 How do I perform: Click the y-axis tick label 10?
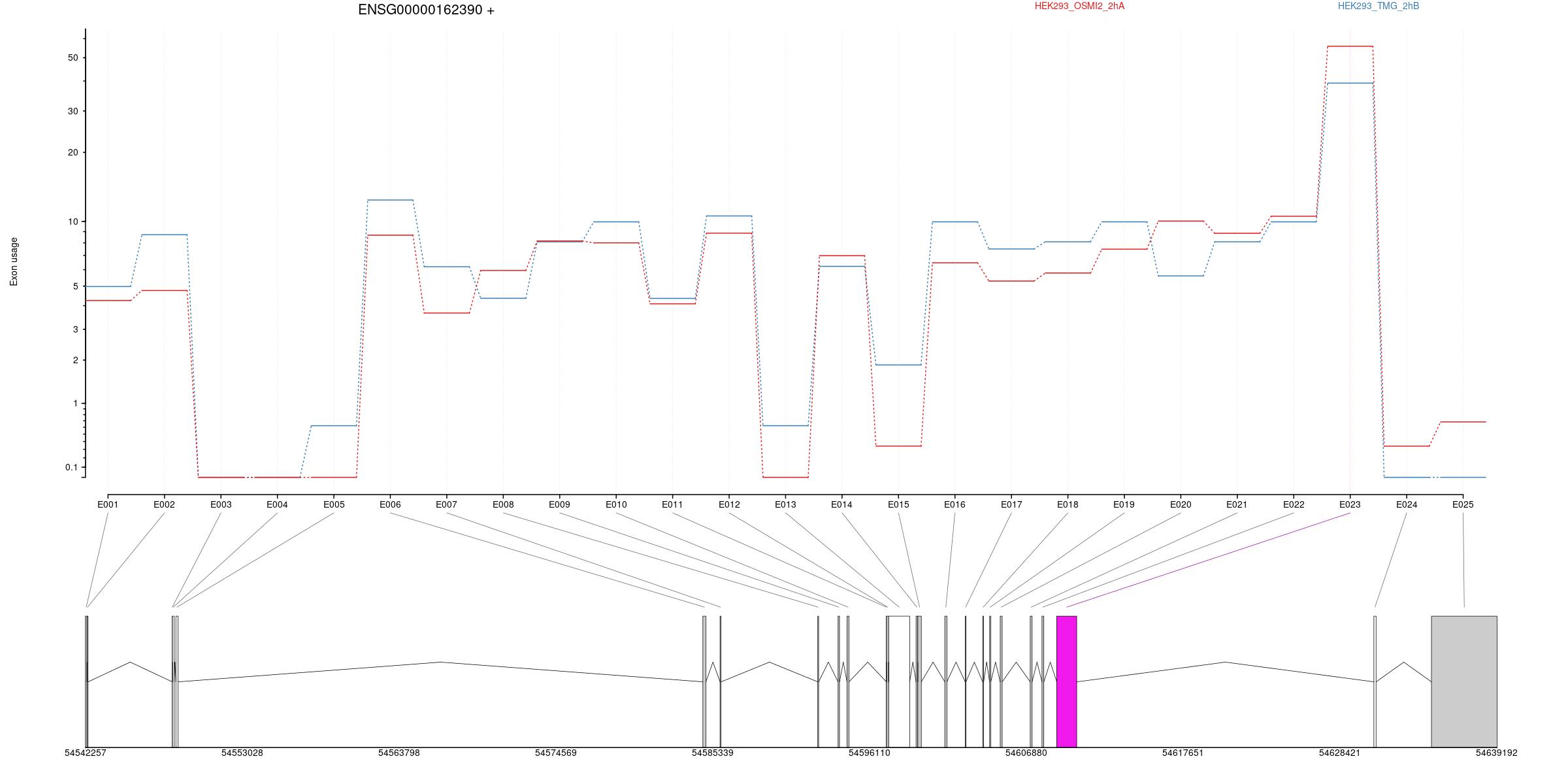(x=73, y=221)
